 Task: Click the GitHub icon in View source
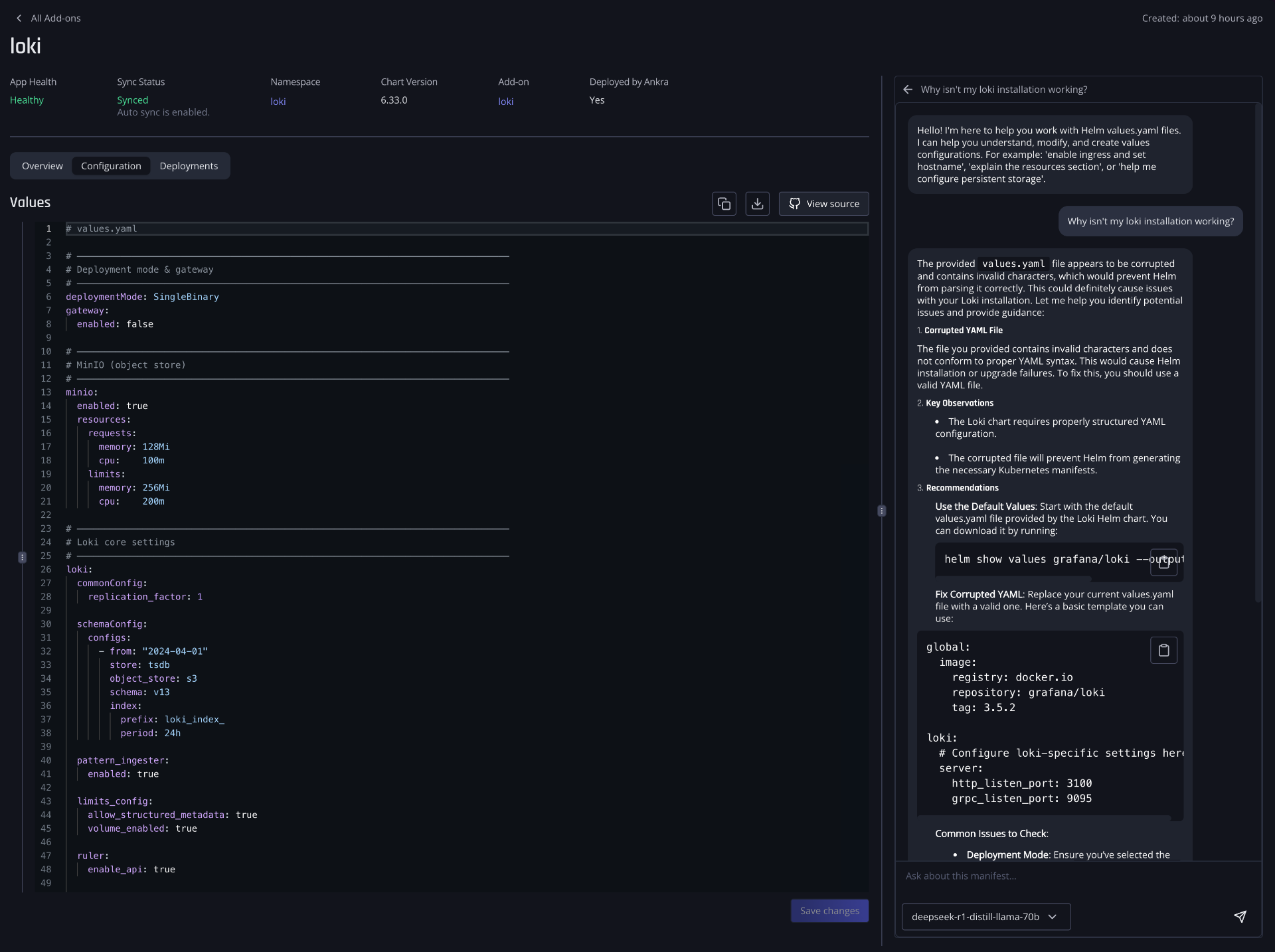click(x=794, y=204)
